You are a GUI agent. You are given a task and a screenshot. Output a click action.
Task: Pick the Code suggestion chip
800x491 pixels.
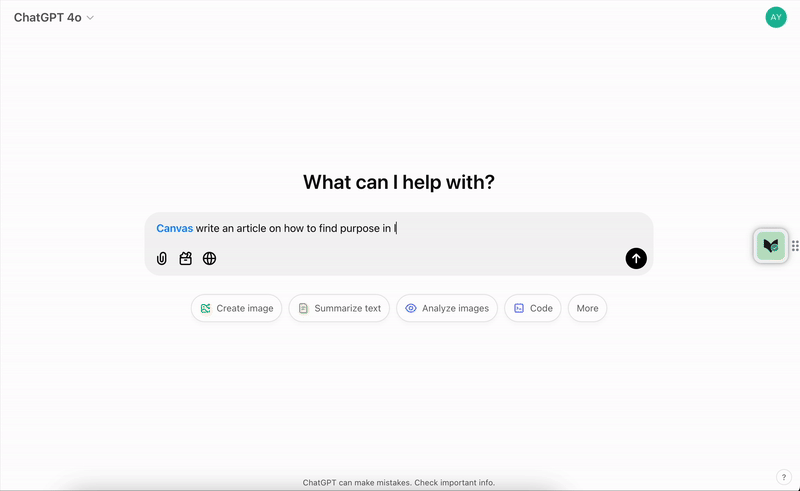(x=533, y=308)
